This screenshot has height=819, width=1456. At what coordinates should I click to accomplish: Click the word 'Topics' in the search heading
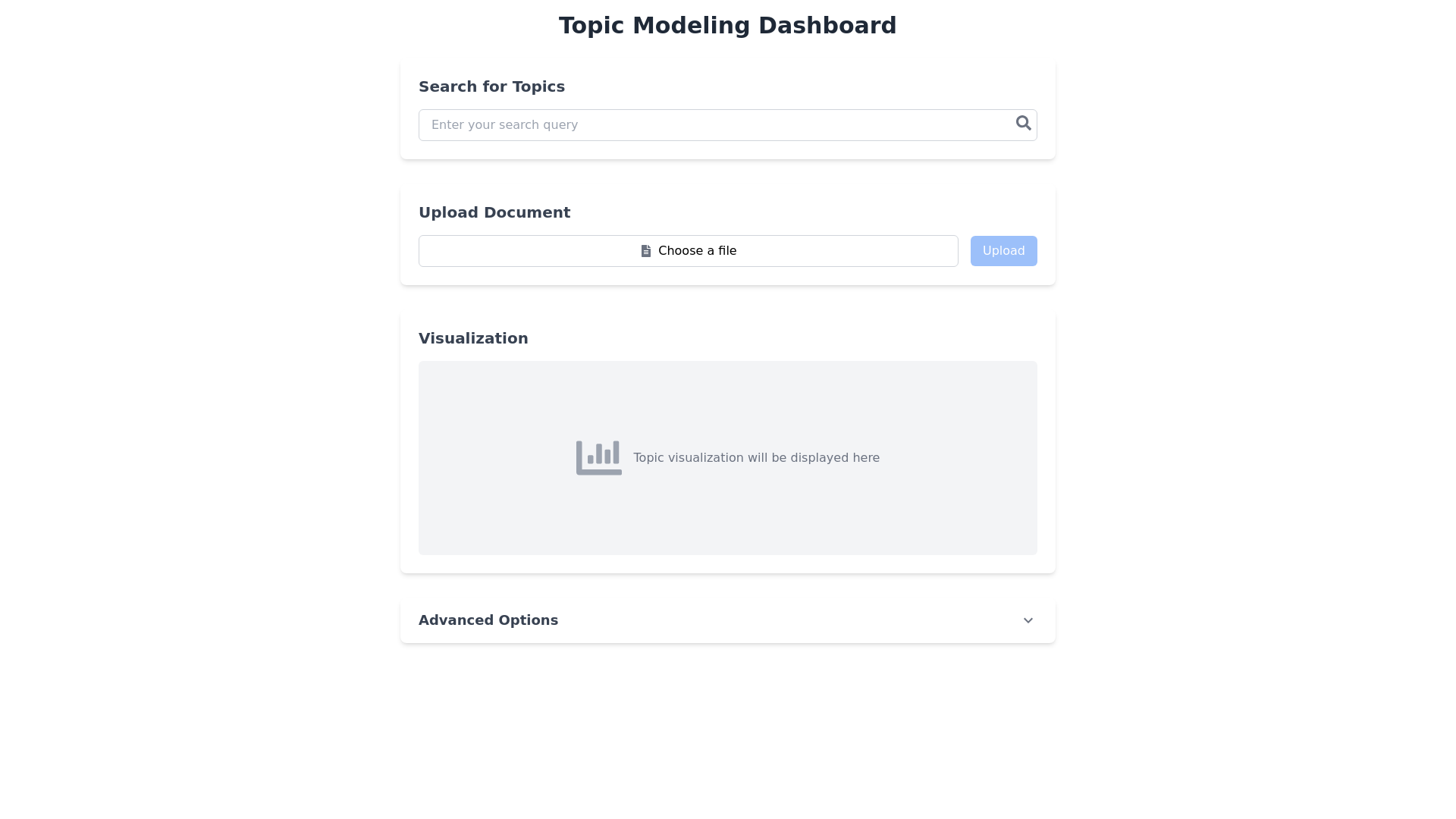(538, 86)
